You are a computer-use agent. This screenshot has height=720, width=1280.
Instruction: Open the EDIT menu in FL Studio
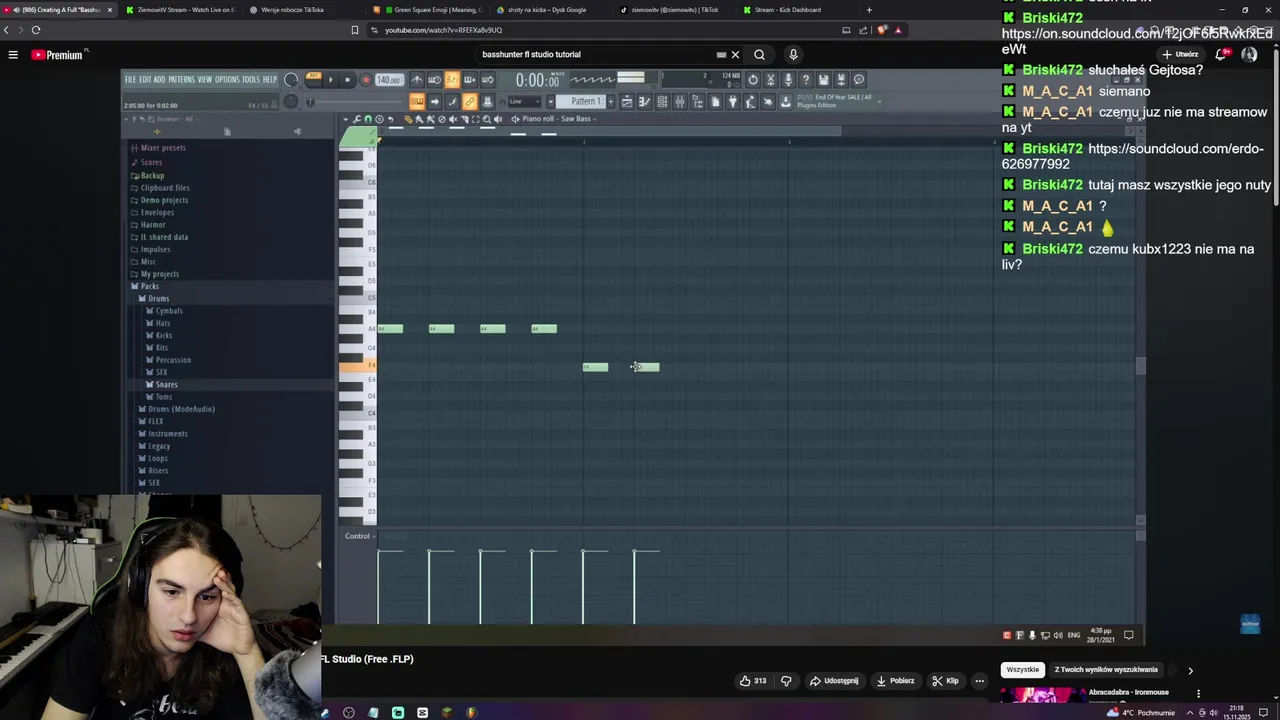pos(145,79)
